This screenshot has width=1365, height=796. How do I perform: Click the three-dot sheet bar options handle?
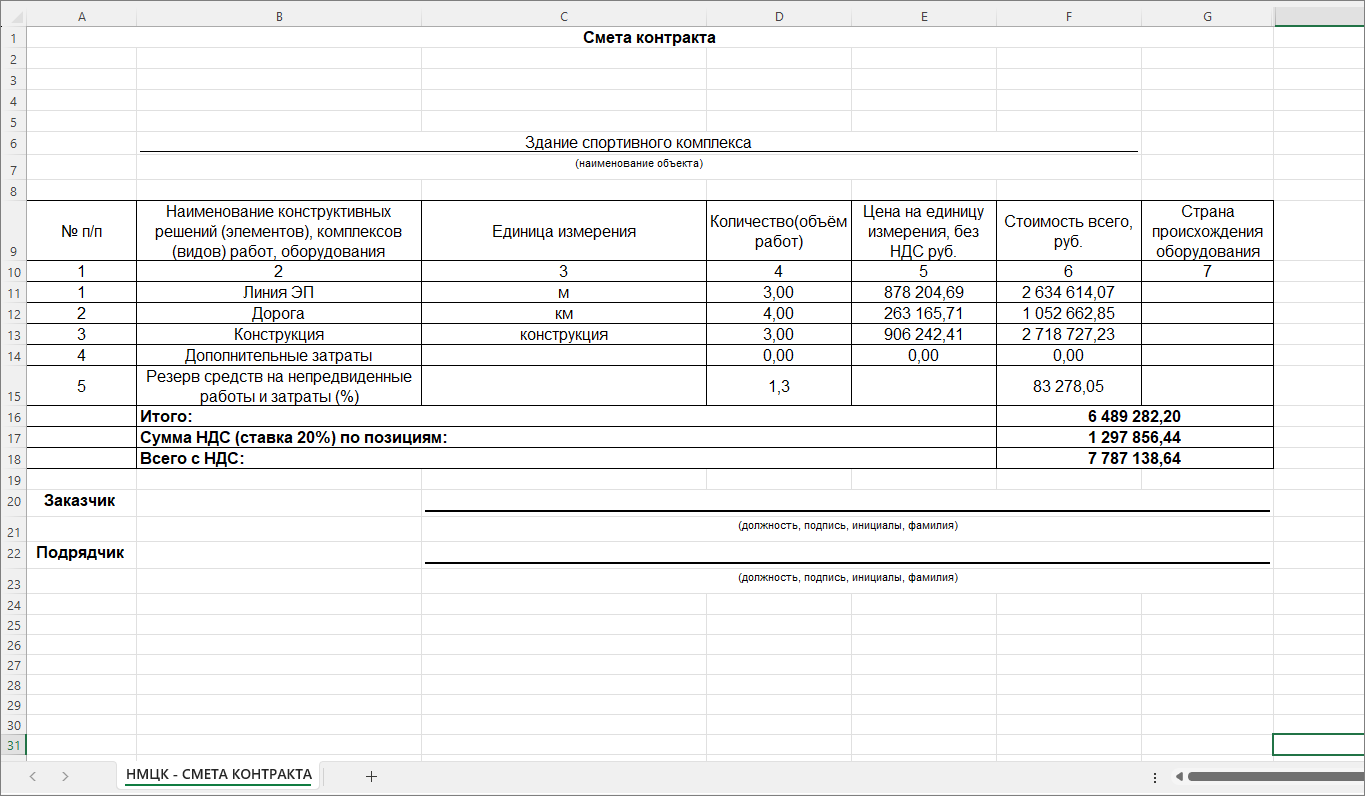(x=1155, y=776)
